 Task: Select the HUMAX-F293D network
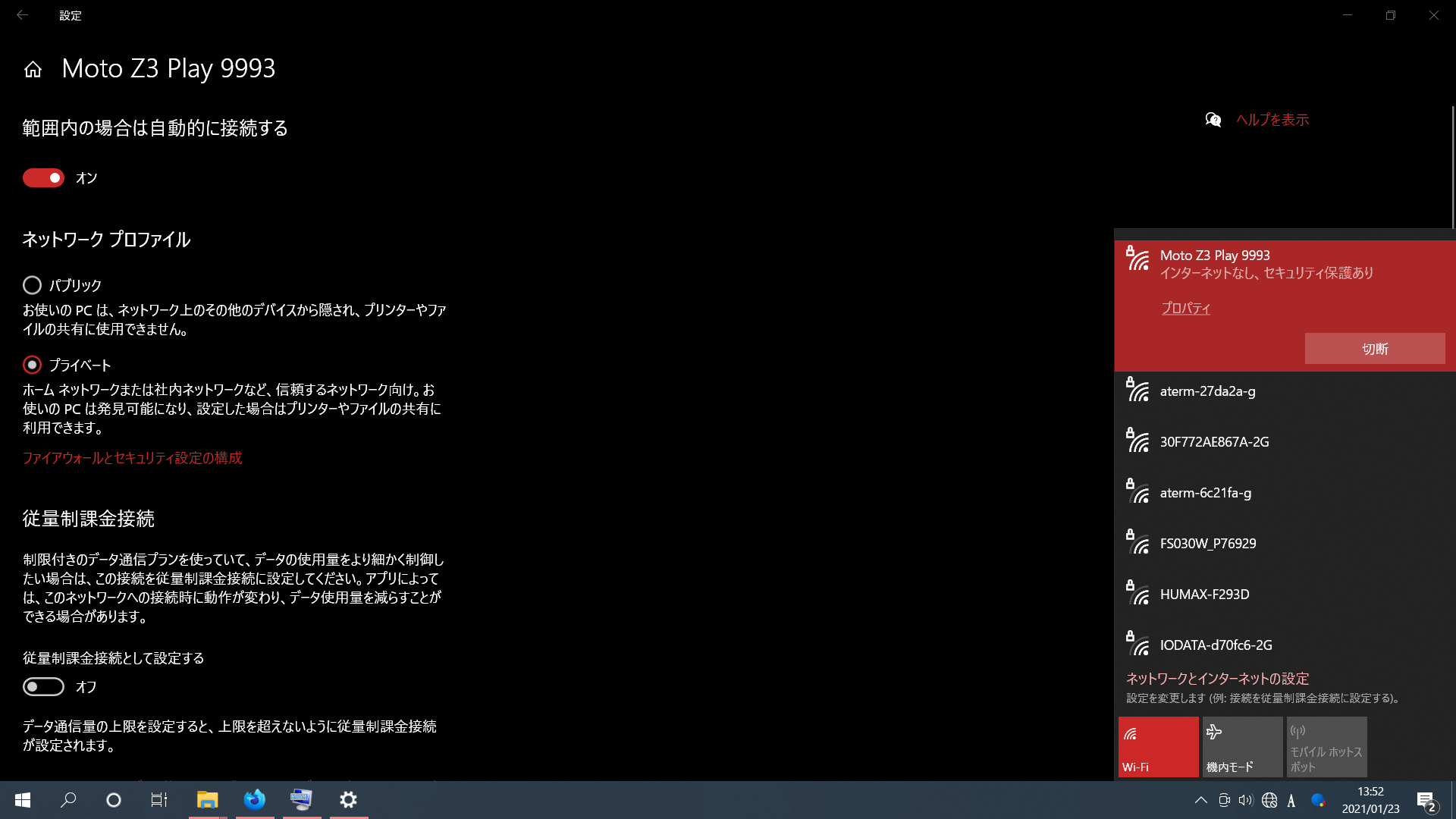(x=1285, y=595)
